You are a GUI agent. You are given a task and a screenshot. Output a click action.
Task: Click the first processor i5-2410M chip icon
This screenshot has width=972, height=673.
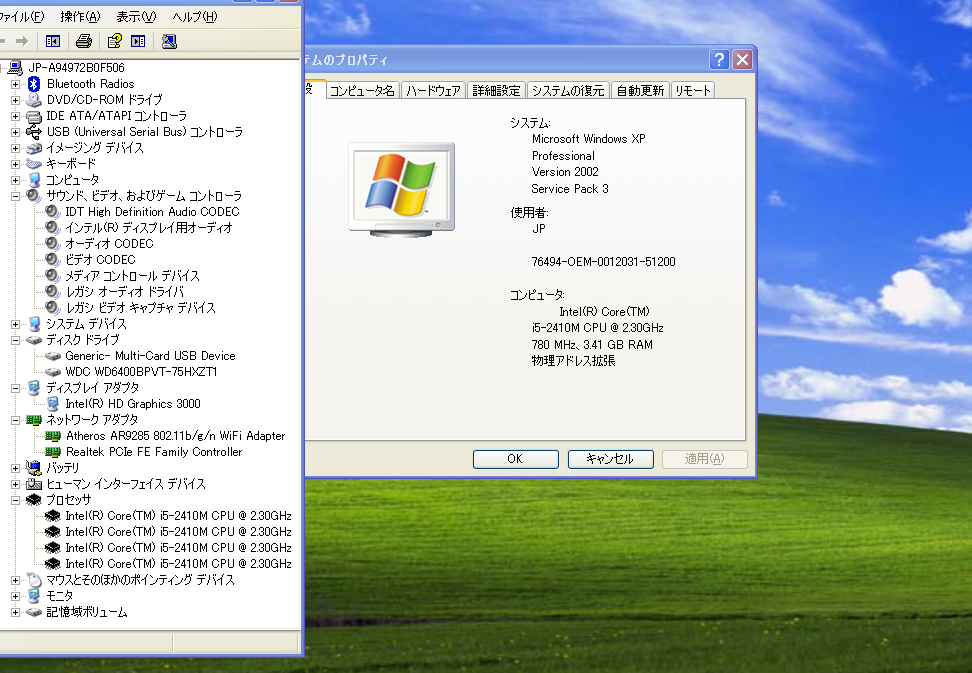(53, 516)
